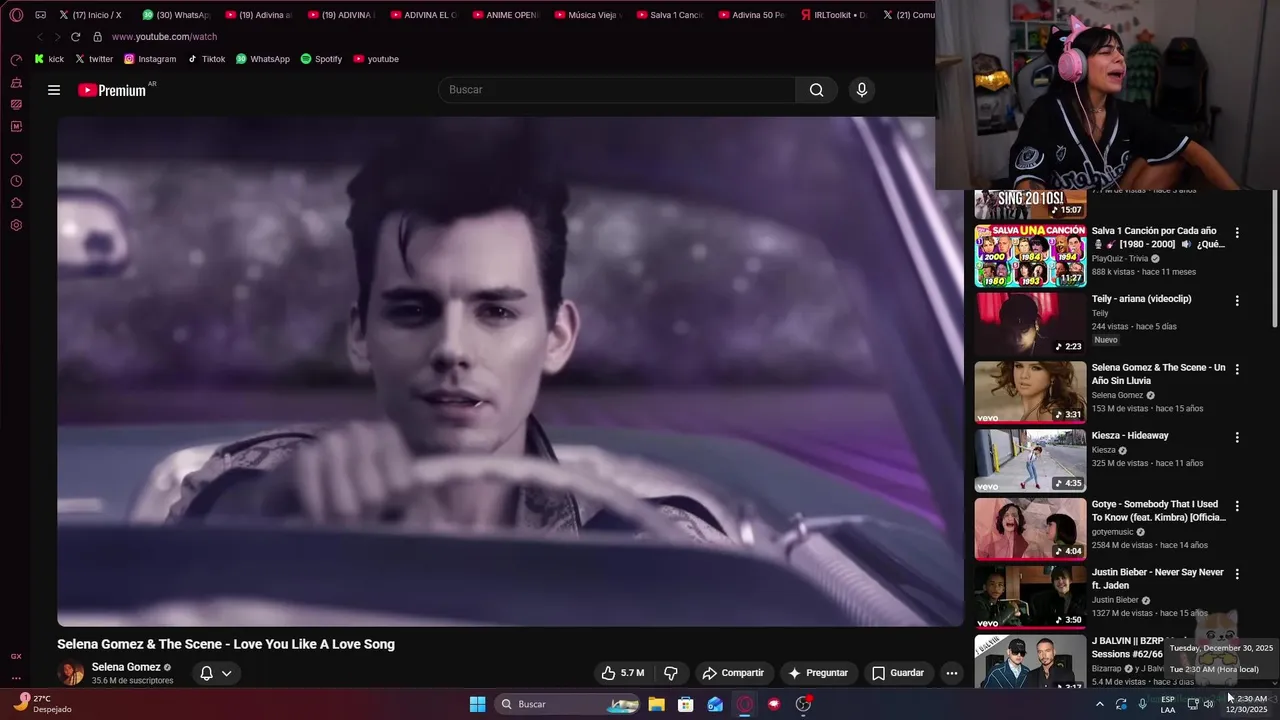The height and width of the screenshot is (720, 1280).
Task: Open Selena Gomez channel avatar
Action: (71, 673)
